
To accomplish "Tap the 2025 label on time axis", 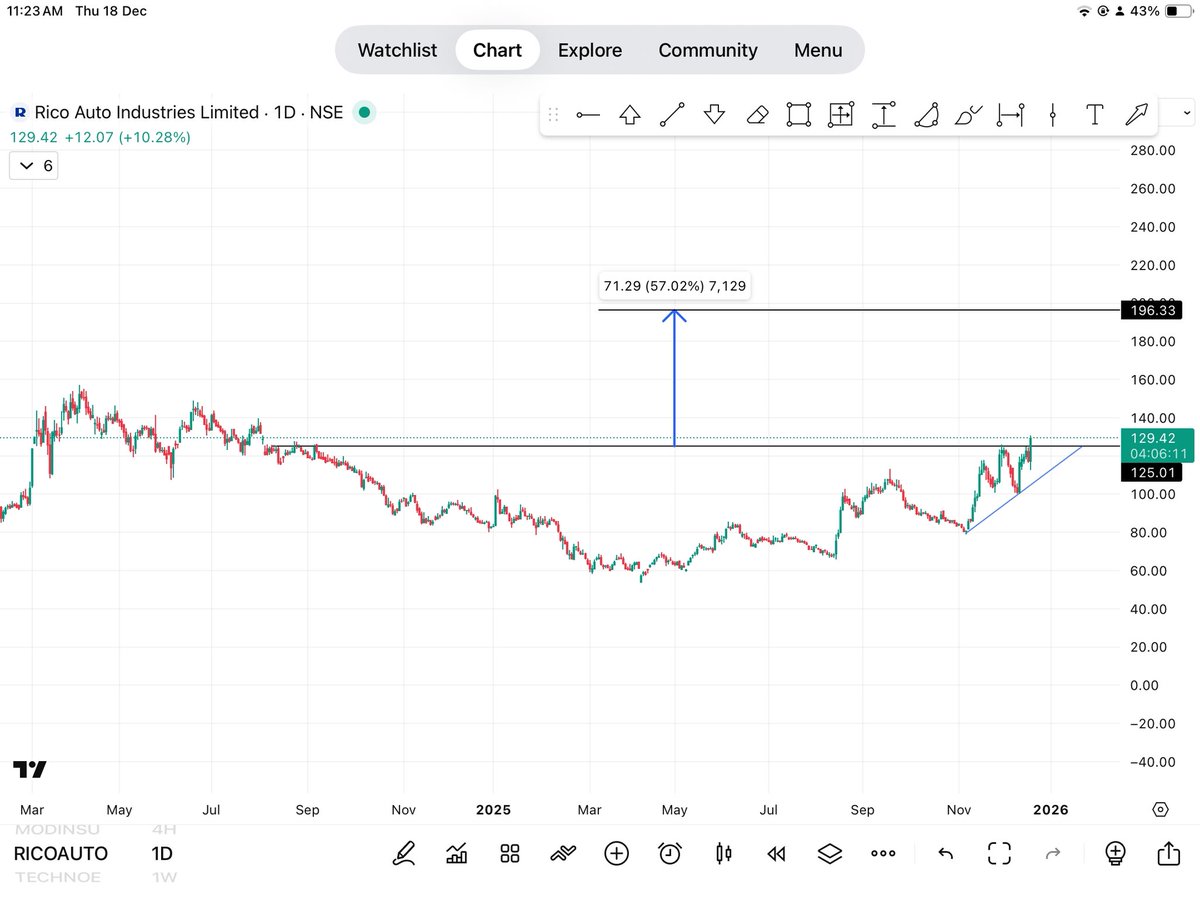I will [494, 810].
